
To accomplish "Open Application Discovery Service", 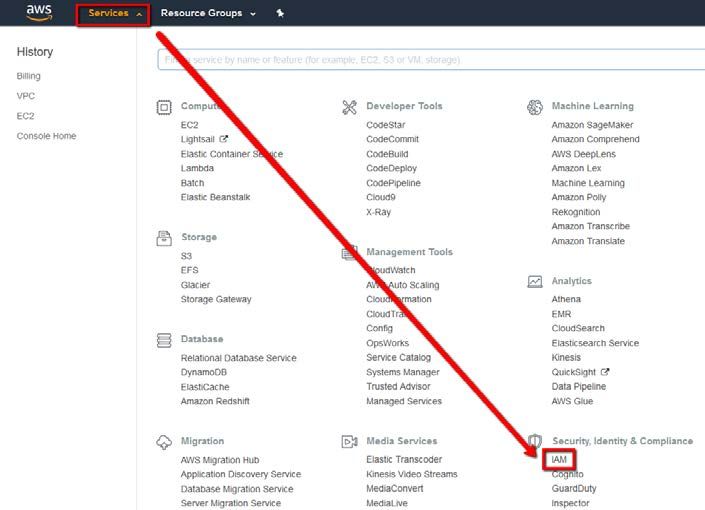I will coord(241,474).
